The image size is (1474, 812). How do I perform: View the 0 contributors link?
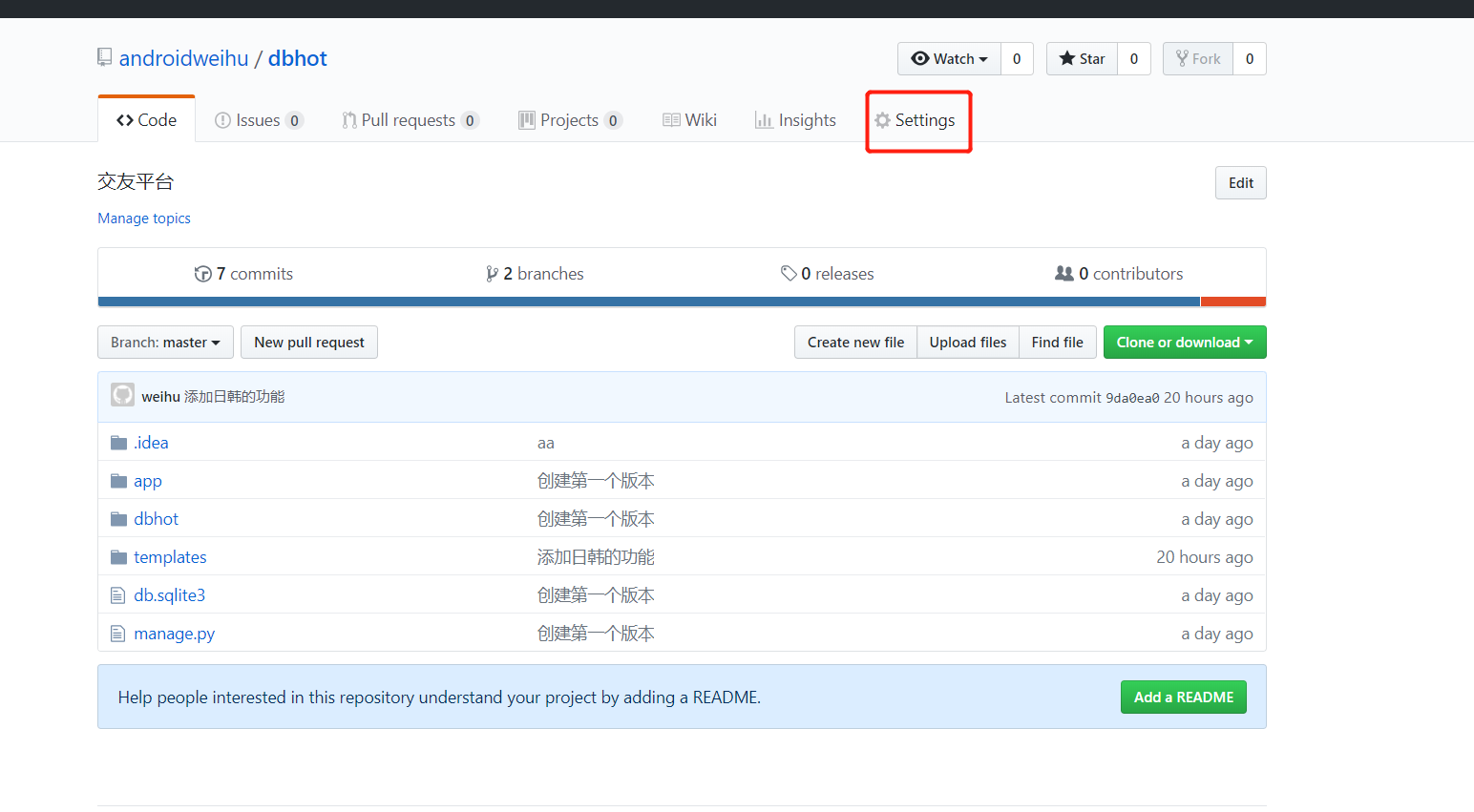click(x=1119, y=274)
